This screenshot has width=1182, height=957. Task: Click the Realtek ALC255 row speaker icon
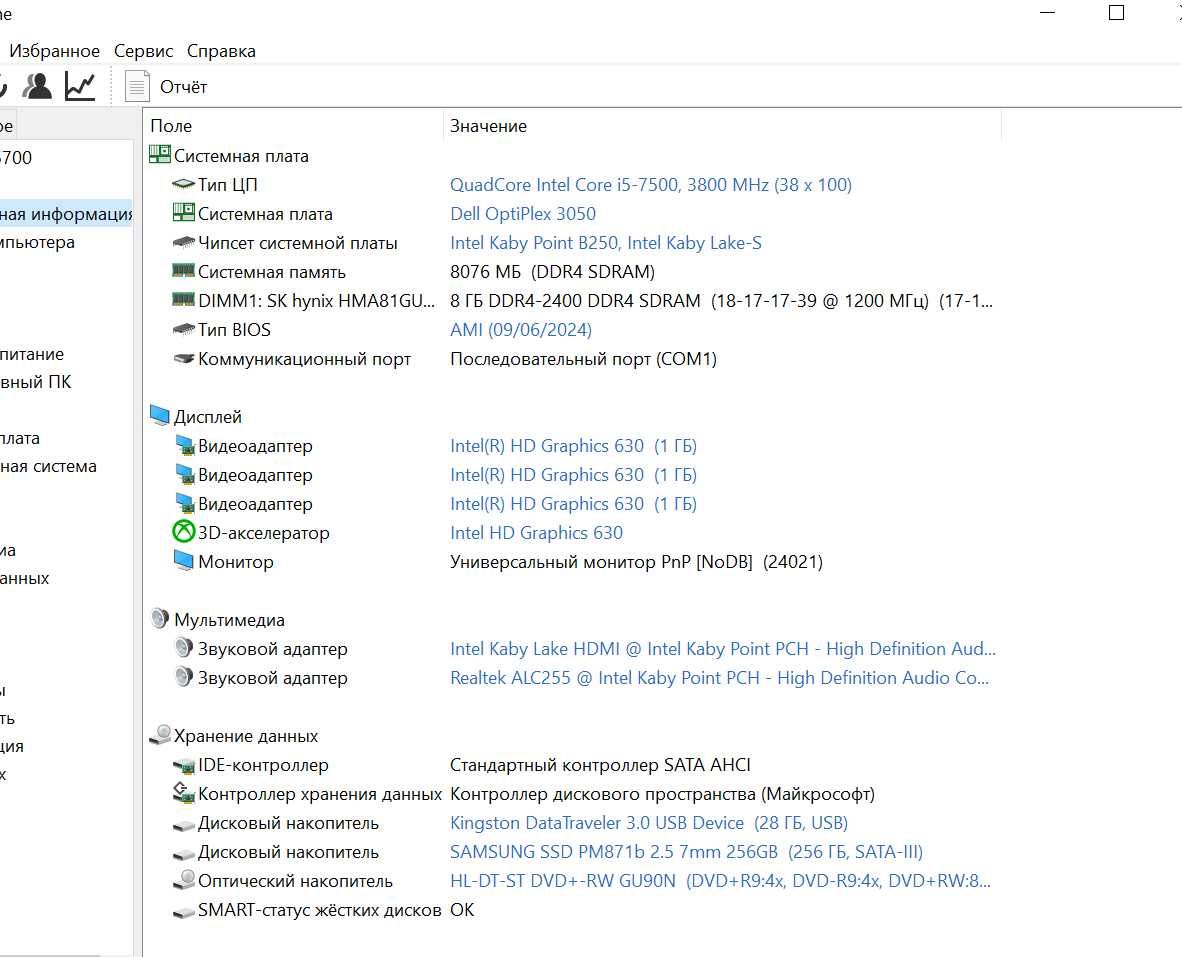[183, 677]
